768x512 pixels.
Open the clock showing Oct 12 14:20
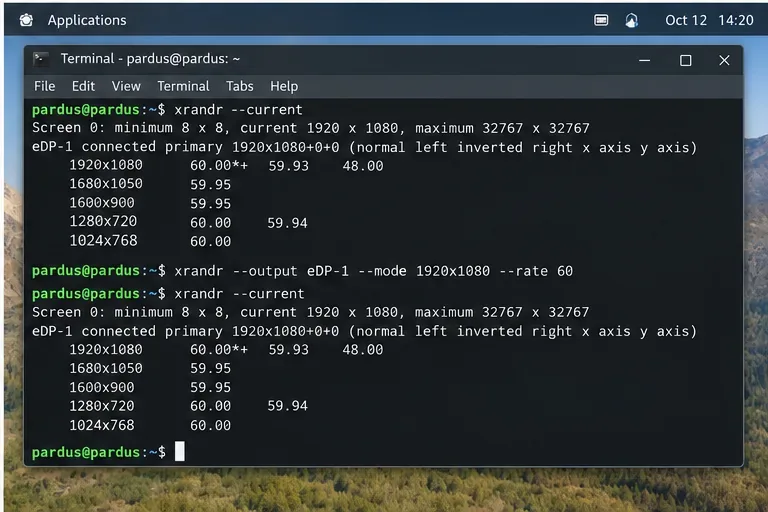pos(709,20)
